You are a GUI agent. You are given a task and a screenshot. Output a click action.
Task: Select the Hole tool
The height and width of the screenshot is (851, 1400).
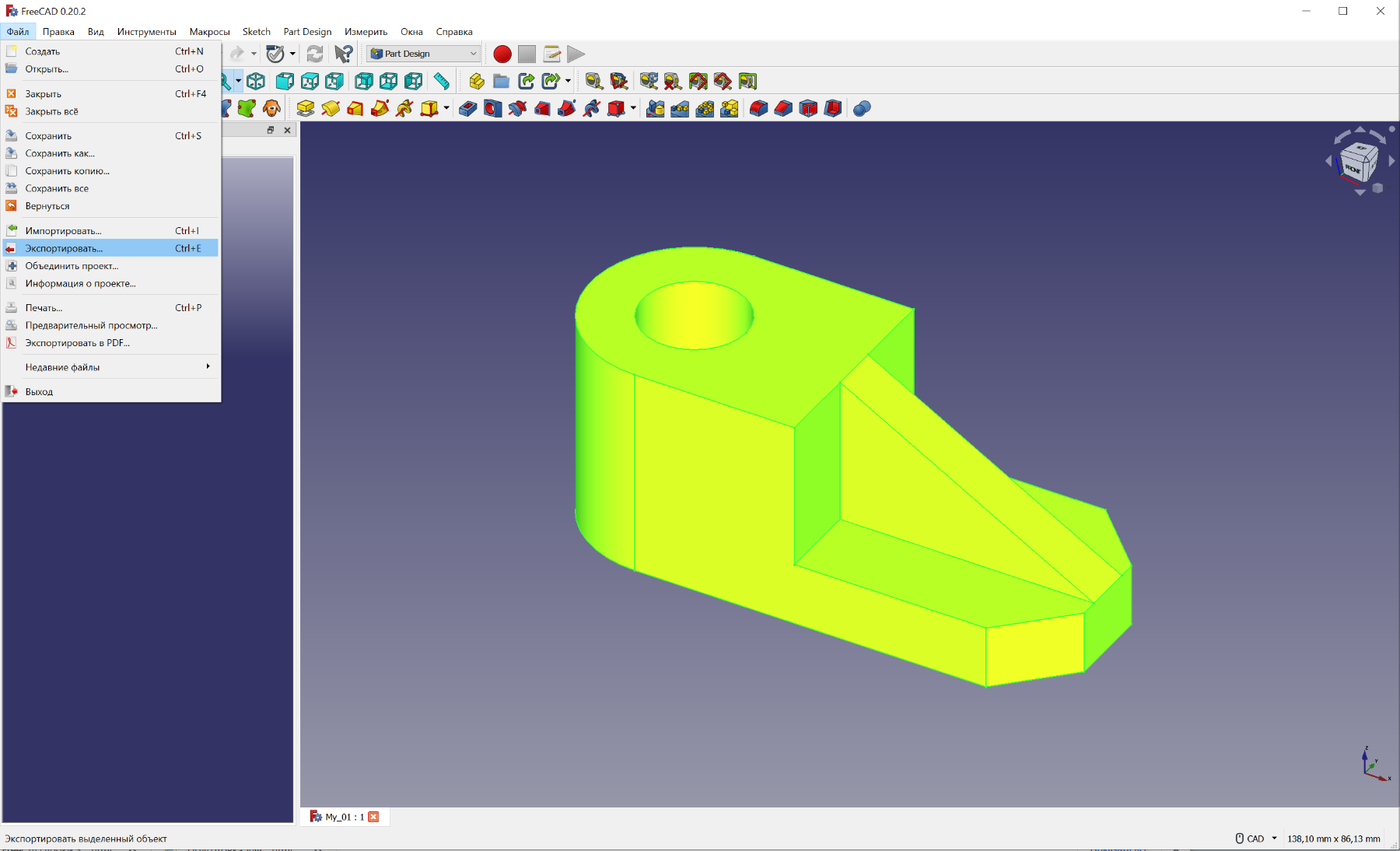point(492,108)
